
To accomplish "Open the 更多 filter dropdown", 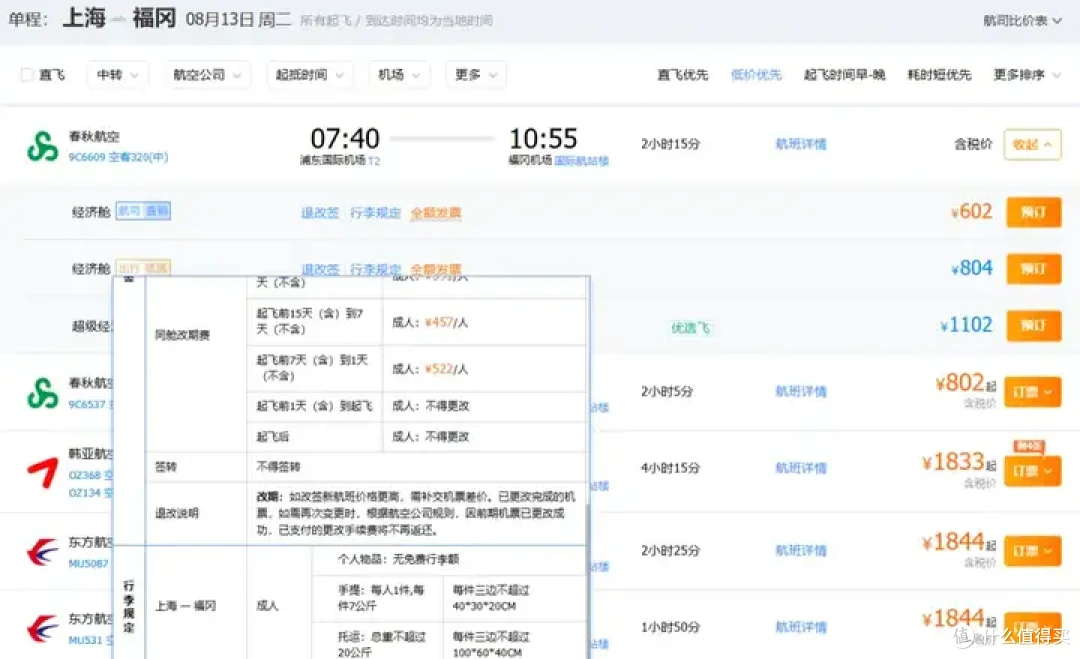I will [476, 74].
